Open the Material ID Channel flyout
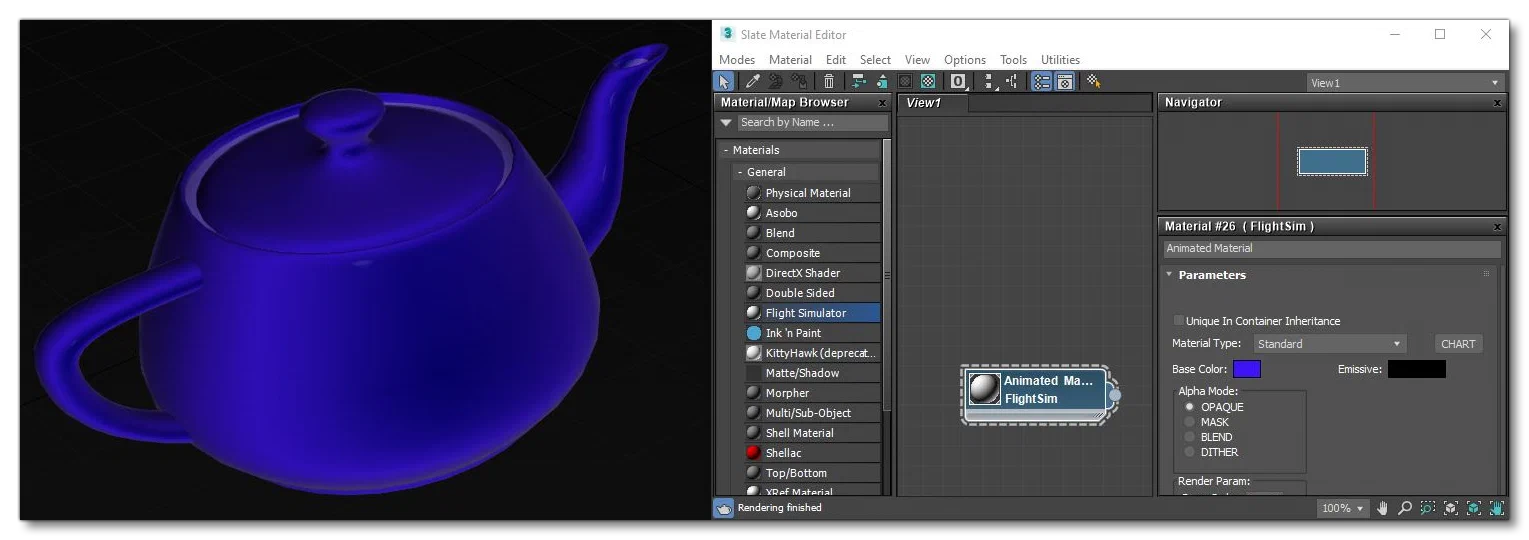This screenshot has height=540, width=1529. point(959,82)
